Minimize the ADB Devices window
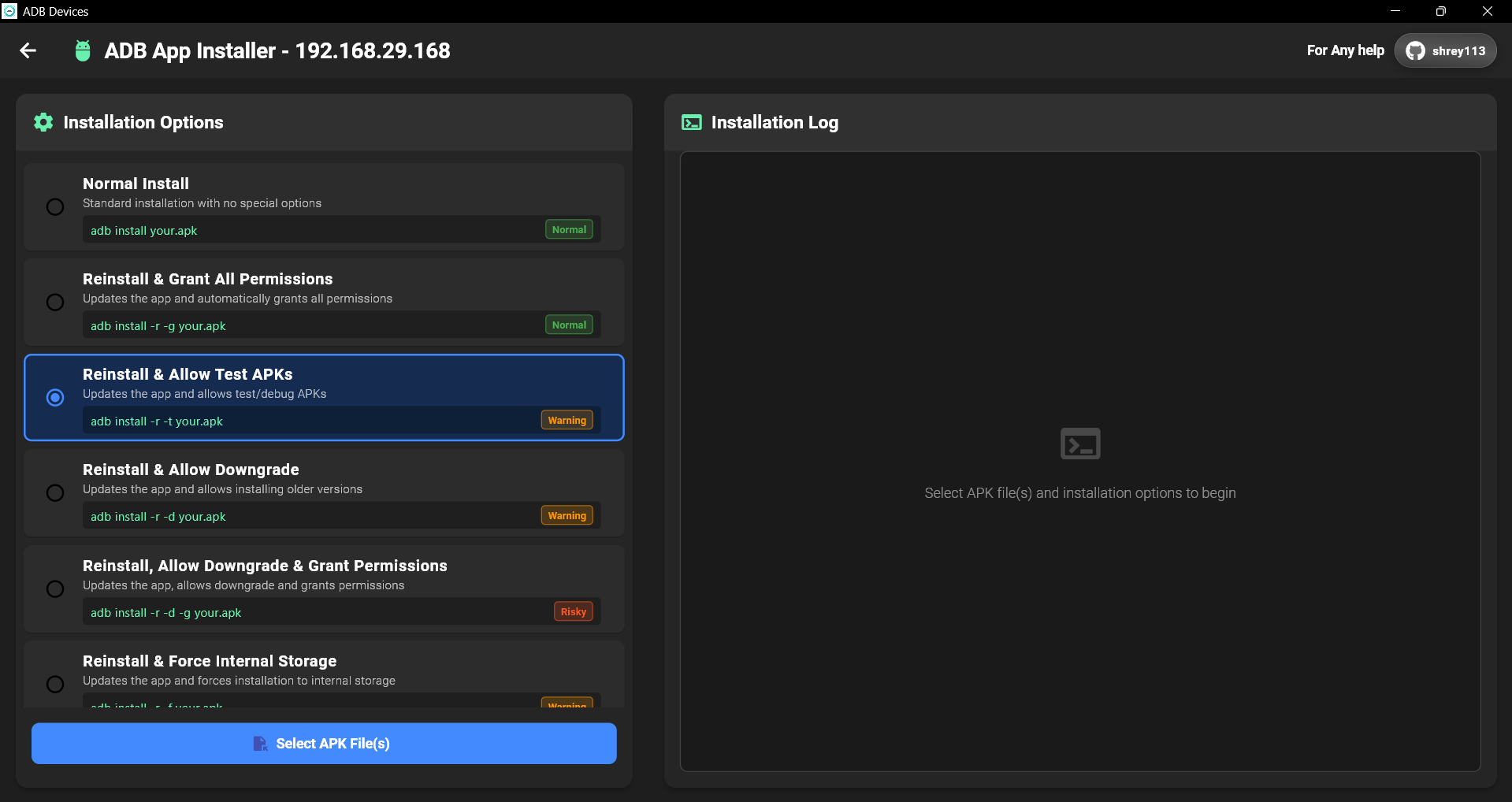 pyautogui.click(x=1395, y=11)
